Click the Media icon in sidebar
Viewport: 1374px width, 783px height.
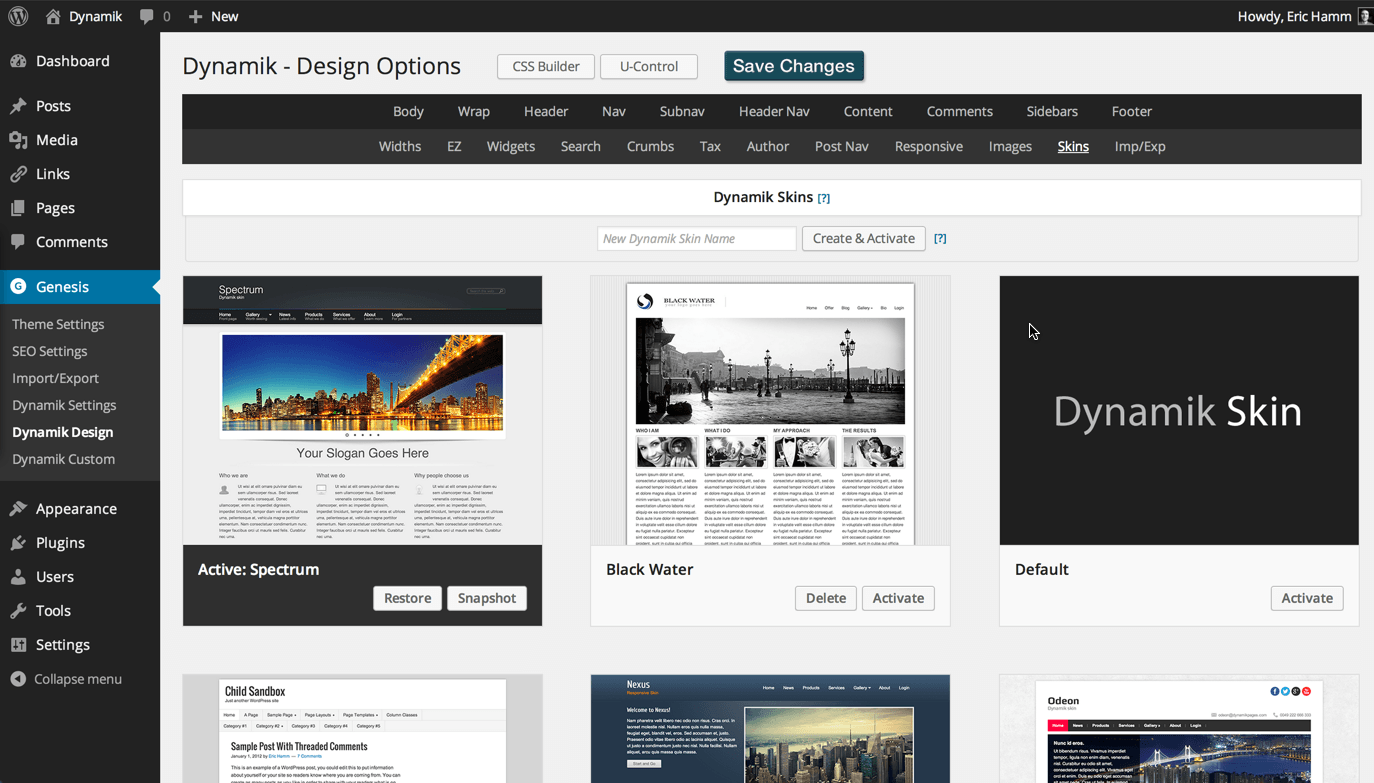tap(18, 140)
